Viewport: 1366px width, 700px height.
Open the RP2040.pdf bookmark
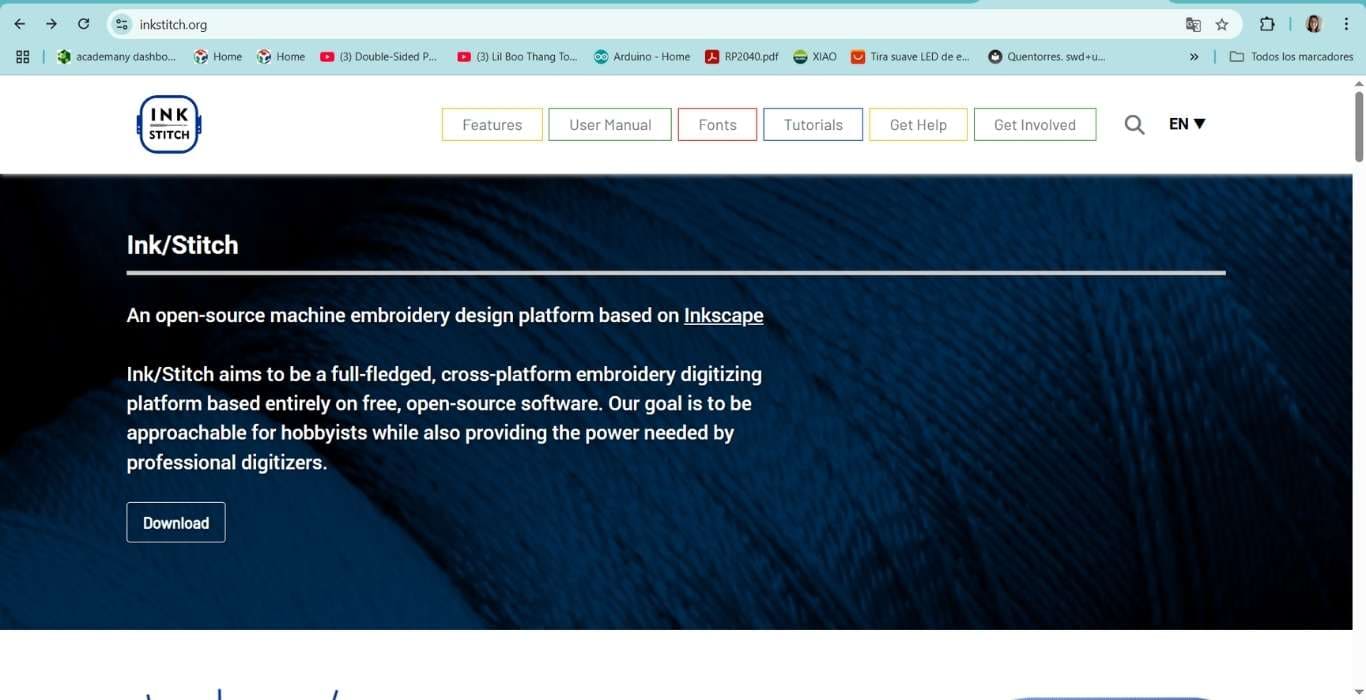(x=742, y=57)
